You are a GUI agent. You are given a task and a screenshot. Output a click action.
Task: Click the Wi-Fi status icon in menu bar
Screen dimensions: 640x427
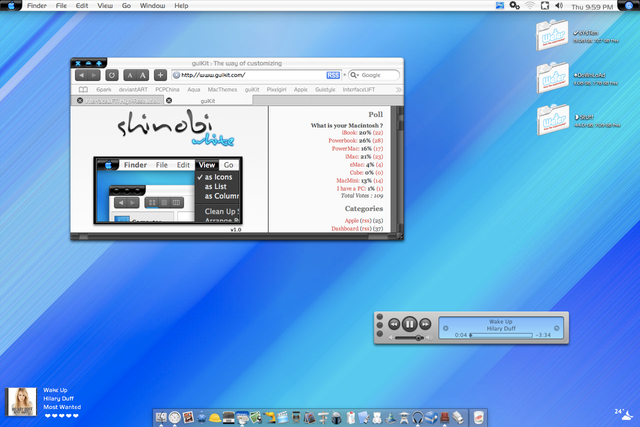click(x=530, y=6)
